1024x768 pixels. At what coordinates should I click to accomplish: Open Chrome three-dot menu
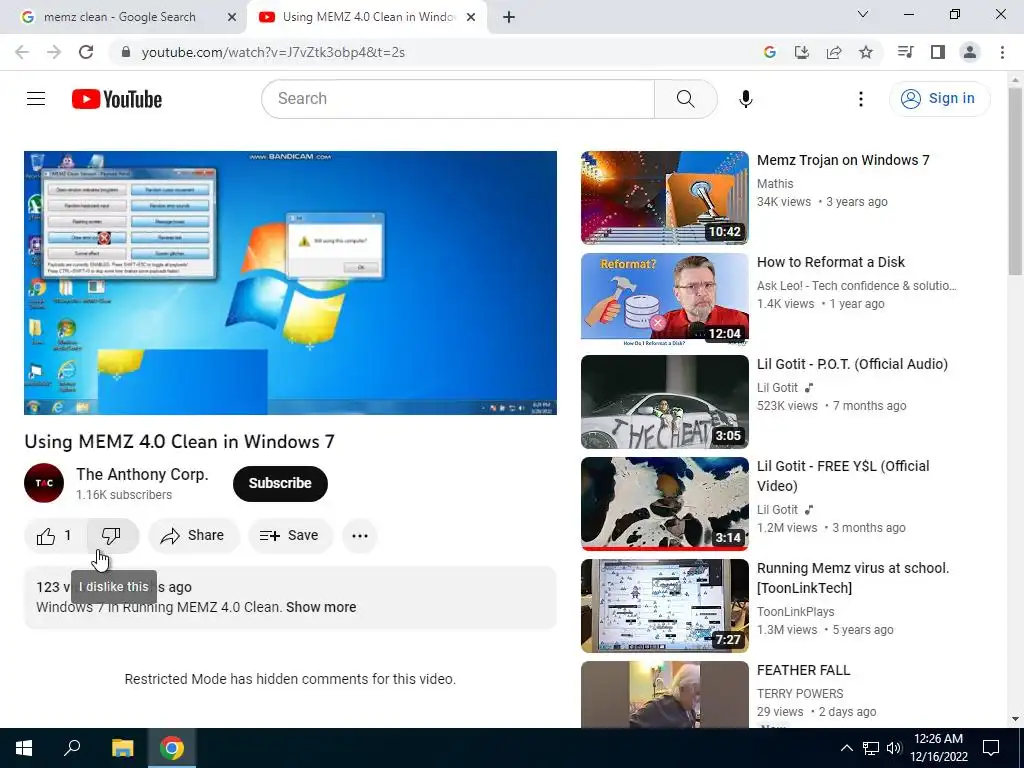(1002, 52)
